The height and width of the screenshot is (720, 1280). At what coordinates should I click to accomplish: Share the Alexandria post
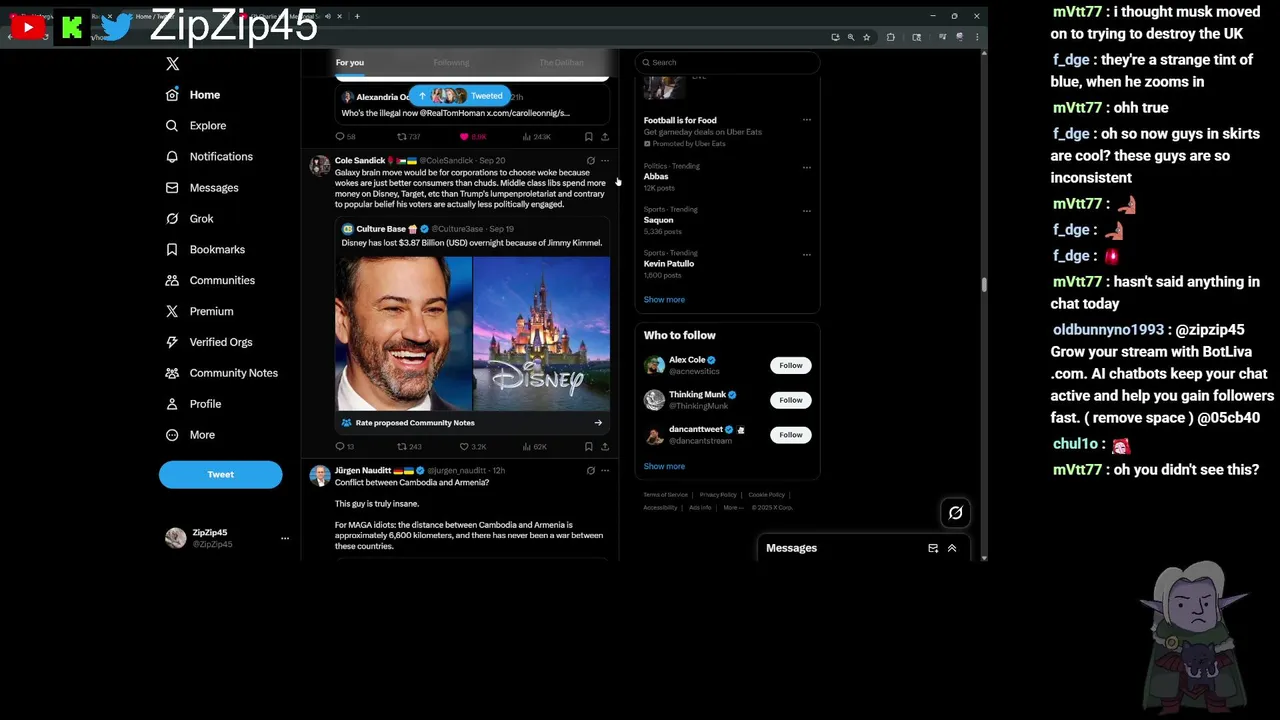pyautogui.click(x=605, y=137)
